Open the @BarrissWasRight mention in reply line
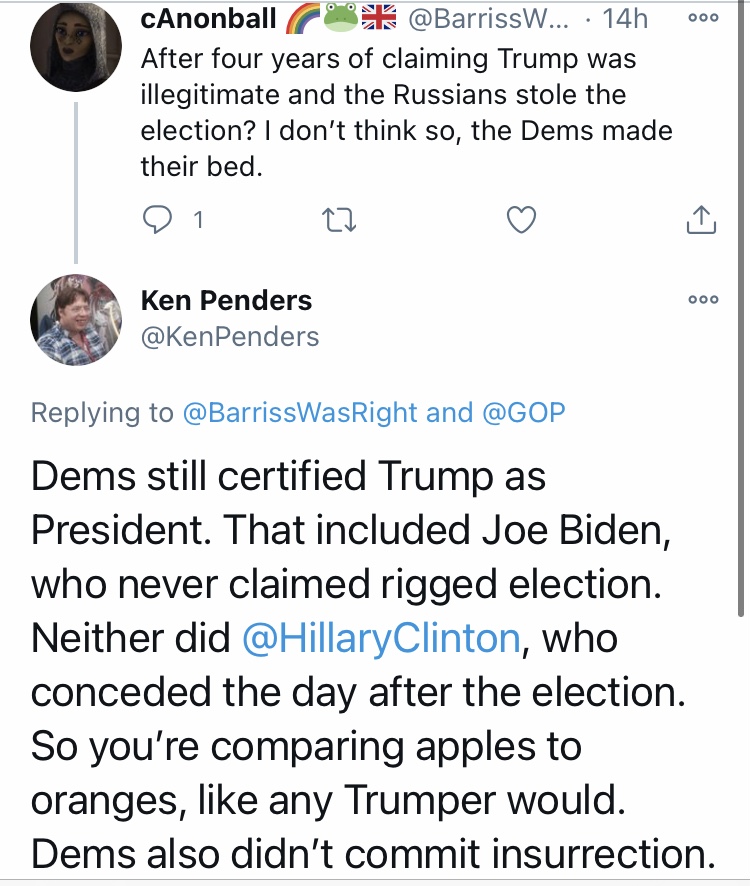750x886 pixels. tap(300, 412)
